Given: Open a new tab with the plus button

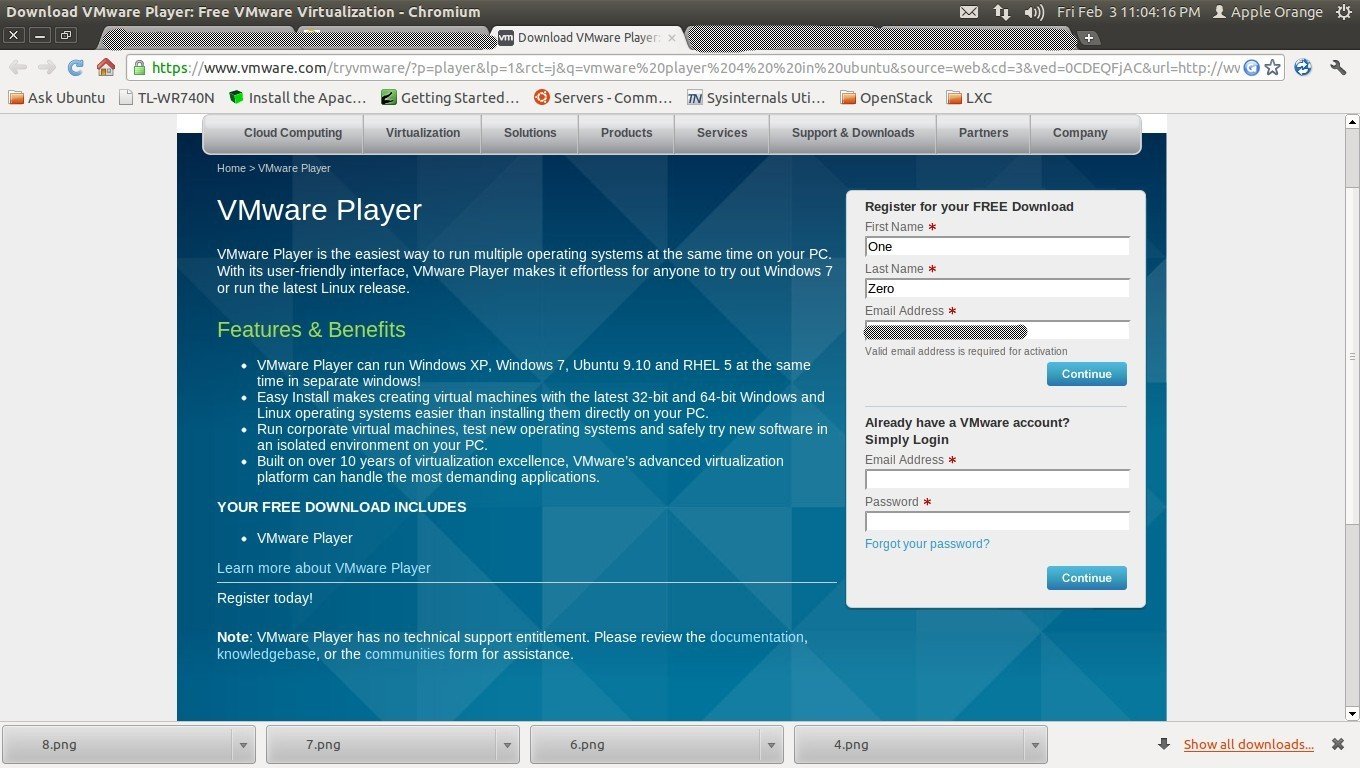Looking at the screenshot, I should (x=1089, y=38).
